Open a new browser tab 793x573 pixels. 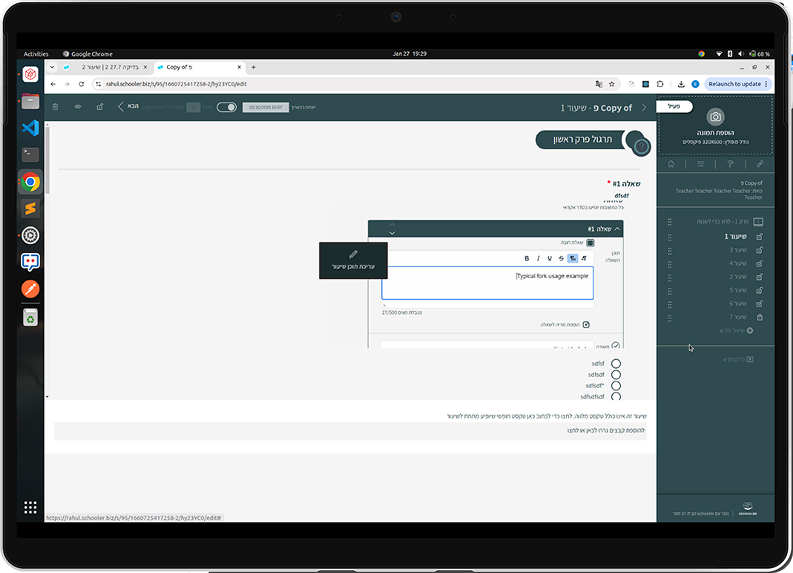pos(253,67)
